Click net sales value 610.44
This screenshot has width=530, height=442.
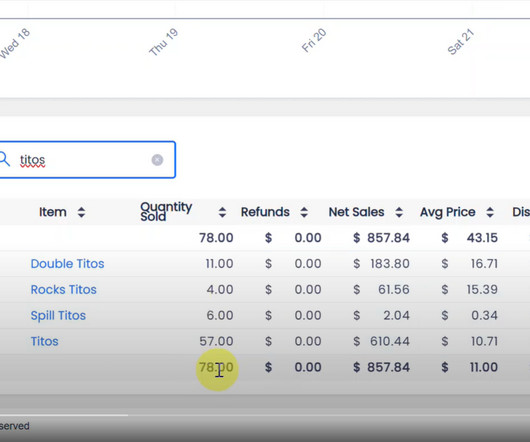[390, 341]
